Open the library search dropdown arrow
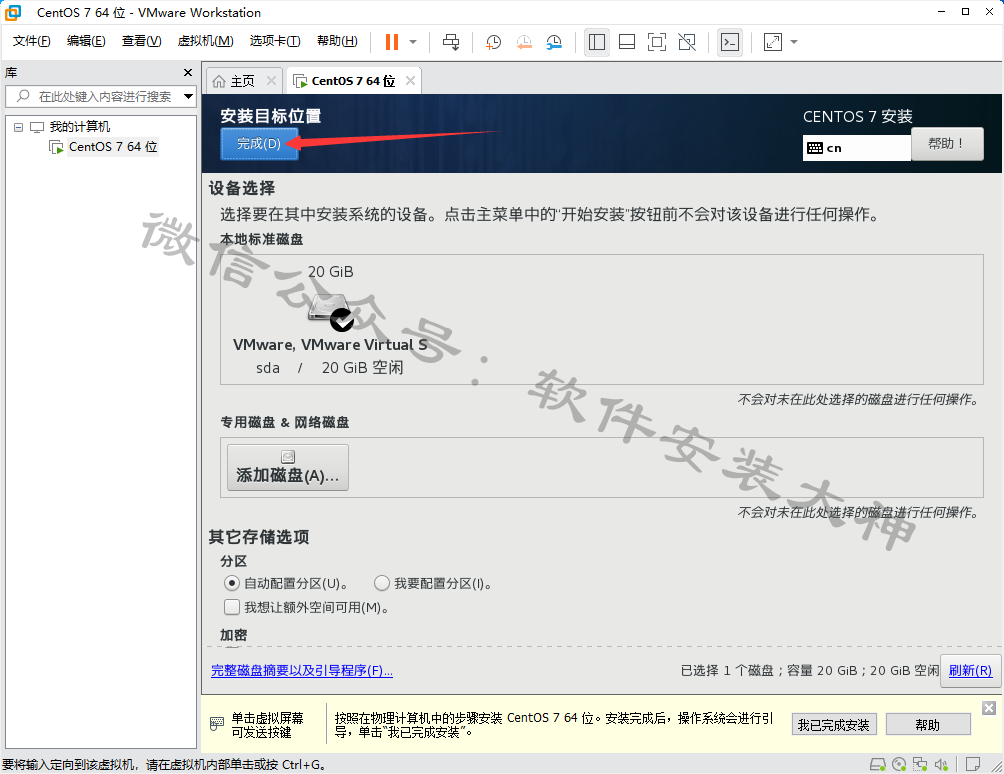 pyautogui.click(x=188, y=97)
